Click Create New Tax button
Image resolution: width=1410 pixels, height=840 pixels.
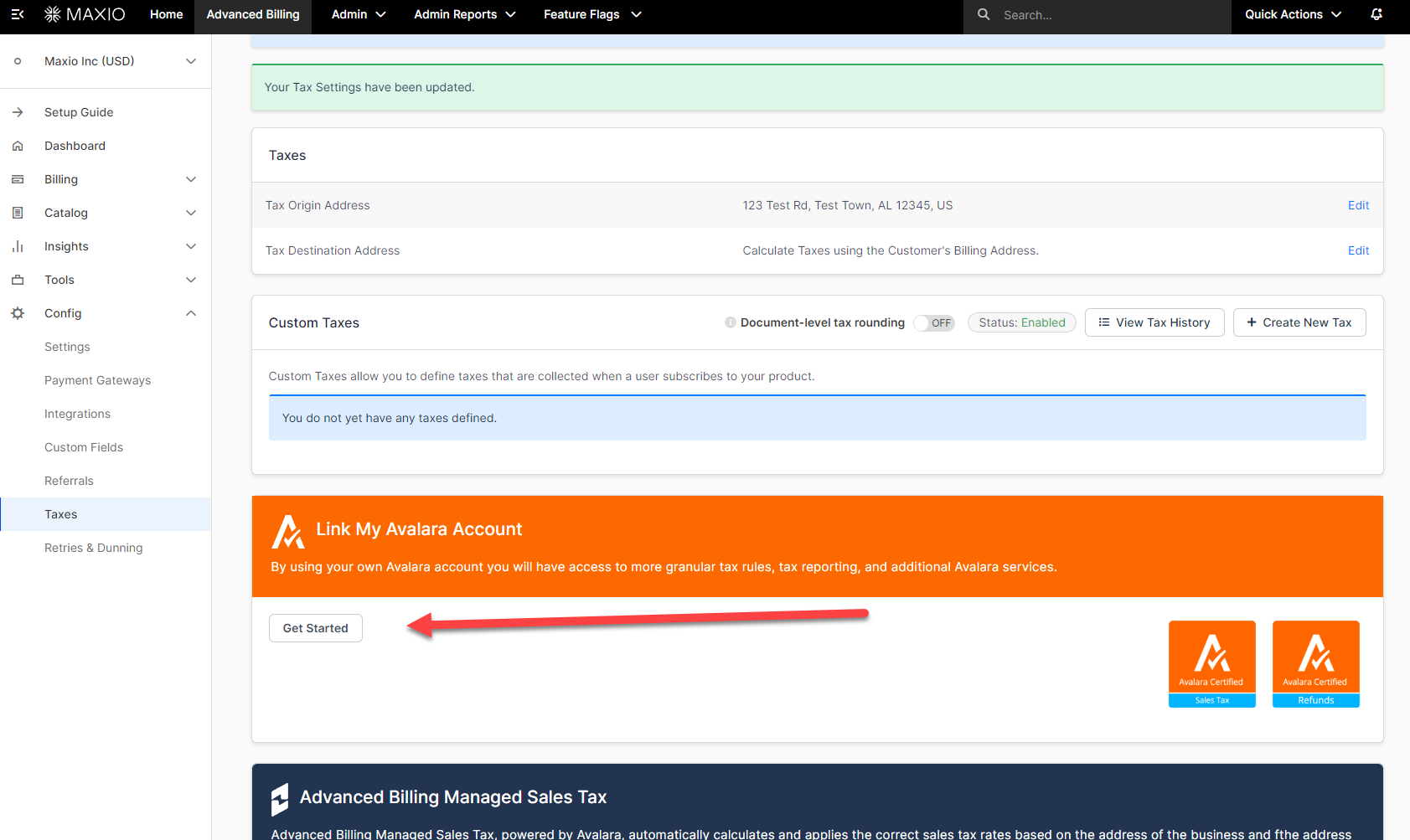coord(1299,322)
